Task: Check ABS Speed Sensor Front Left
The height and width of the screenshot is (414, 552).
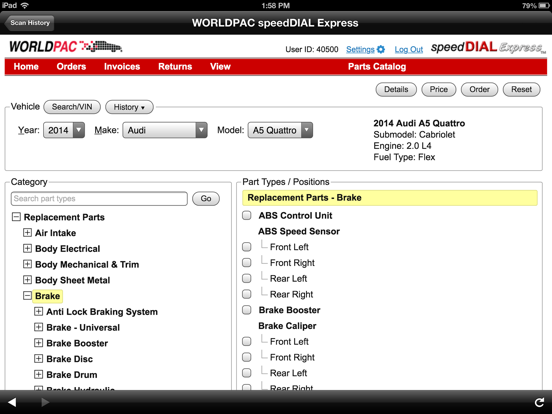Action: click(247, 247)
